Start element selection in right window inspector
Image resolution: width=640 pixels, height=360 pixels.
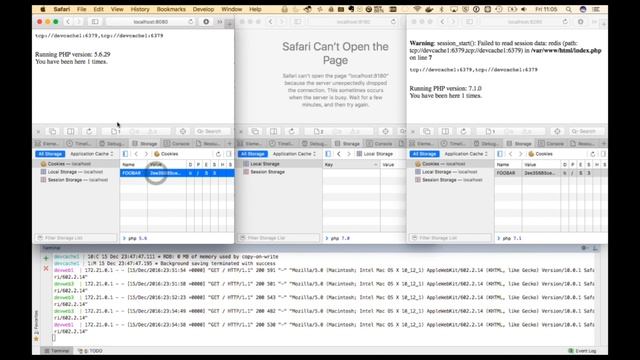point(557,131)
